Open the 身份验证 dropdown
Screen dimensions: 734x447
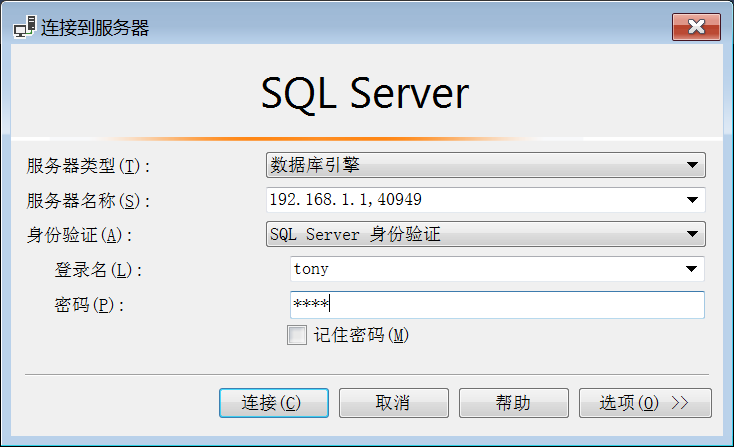(485, 234)
